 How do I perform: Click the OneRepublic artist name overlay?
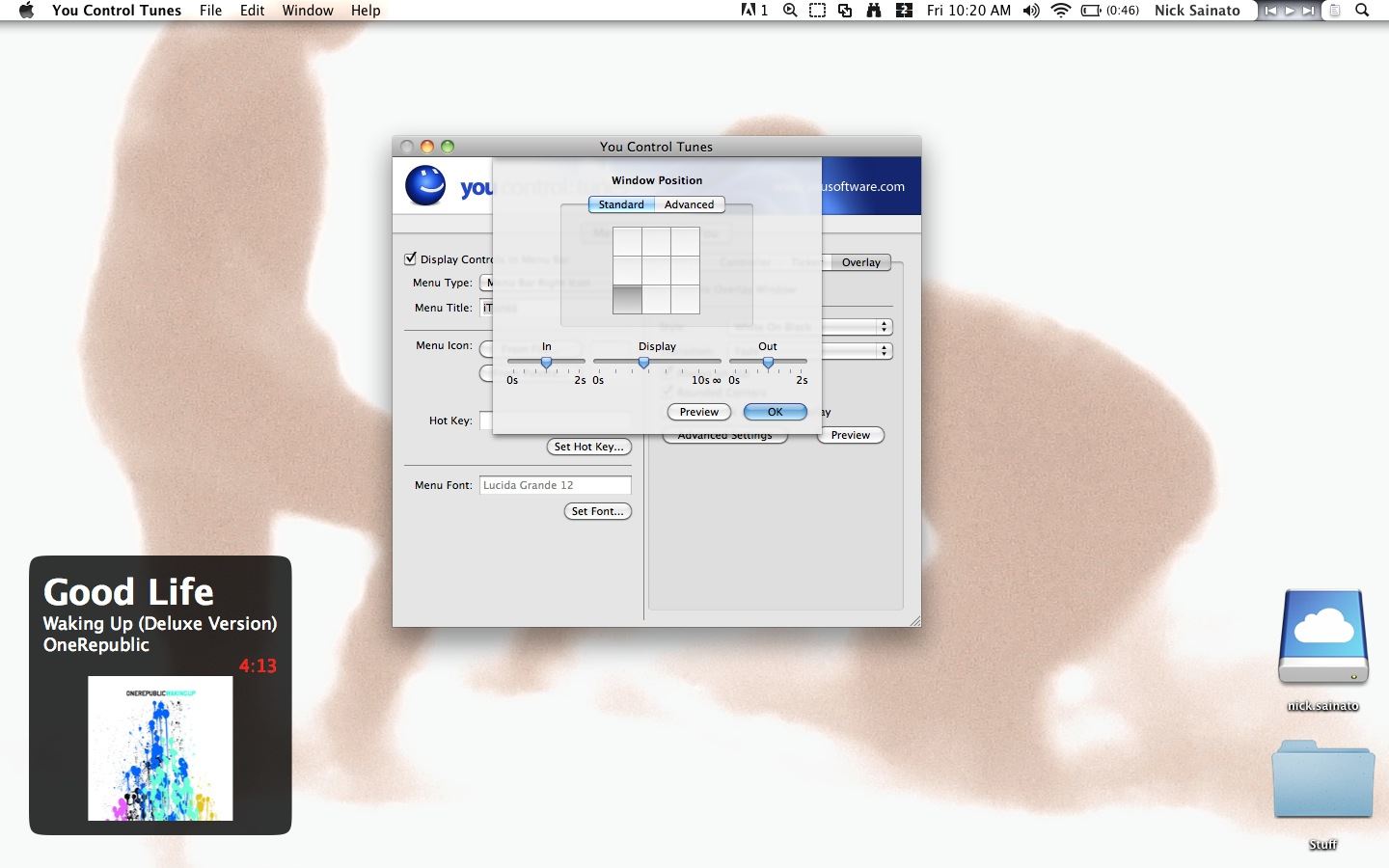pyautogui.click(x=96, y=645)
